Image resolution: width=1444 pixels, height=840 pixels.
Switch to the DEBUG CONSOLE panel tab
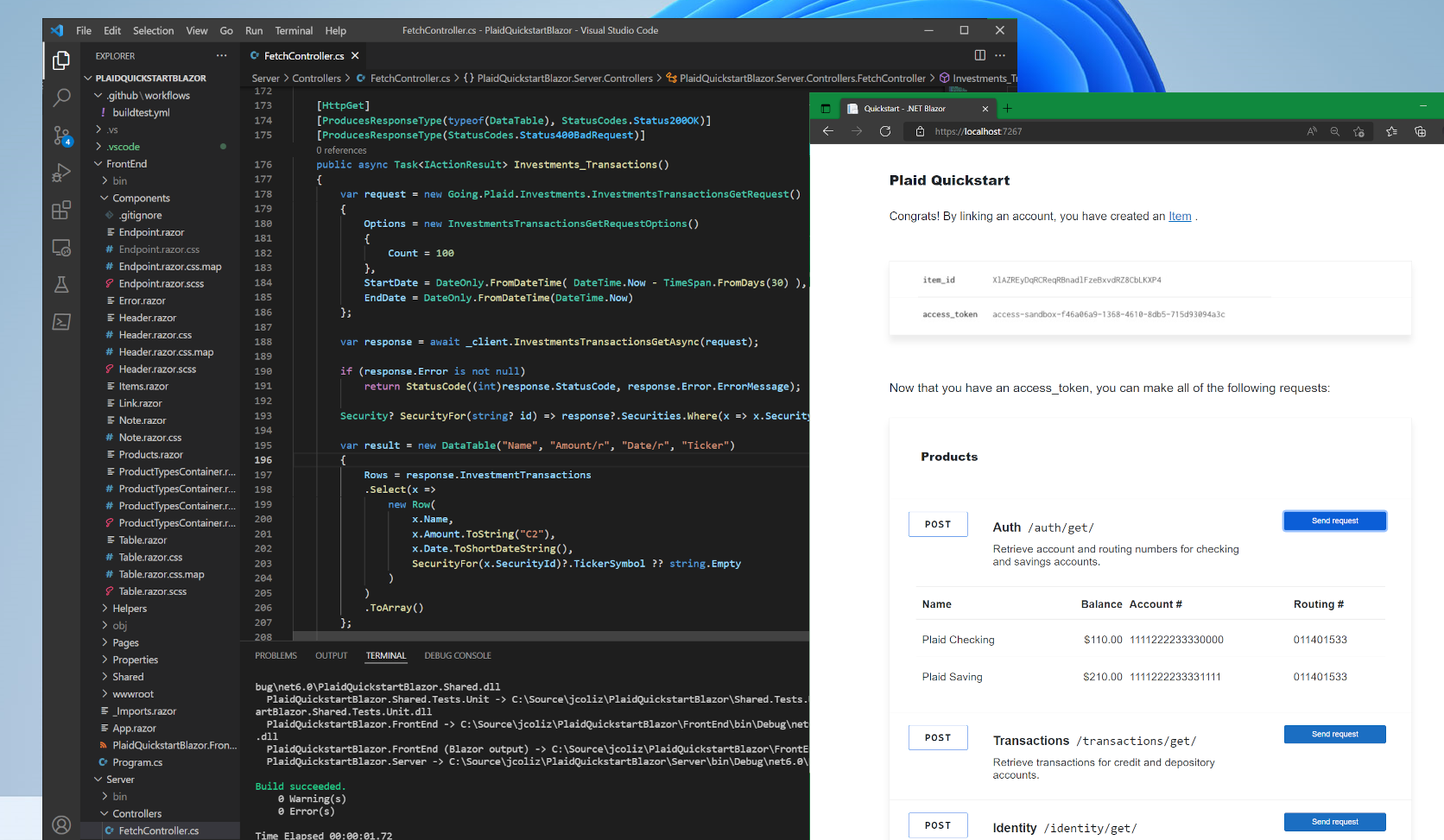[x=458, y=655]
